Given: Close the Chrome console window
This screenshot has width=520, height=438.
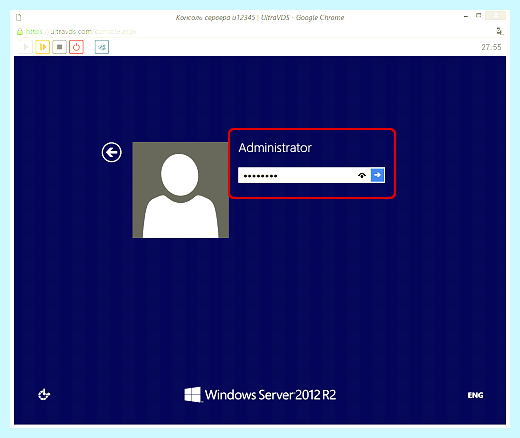Looking at the screenshot, I should (496, 16).
